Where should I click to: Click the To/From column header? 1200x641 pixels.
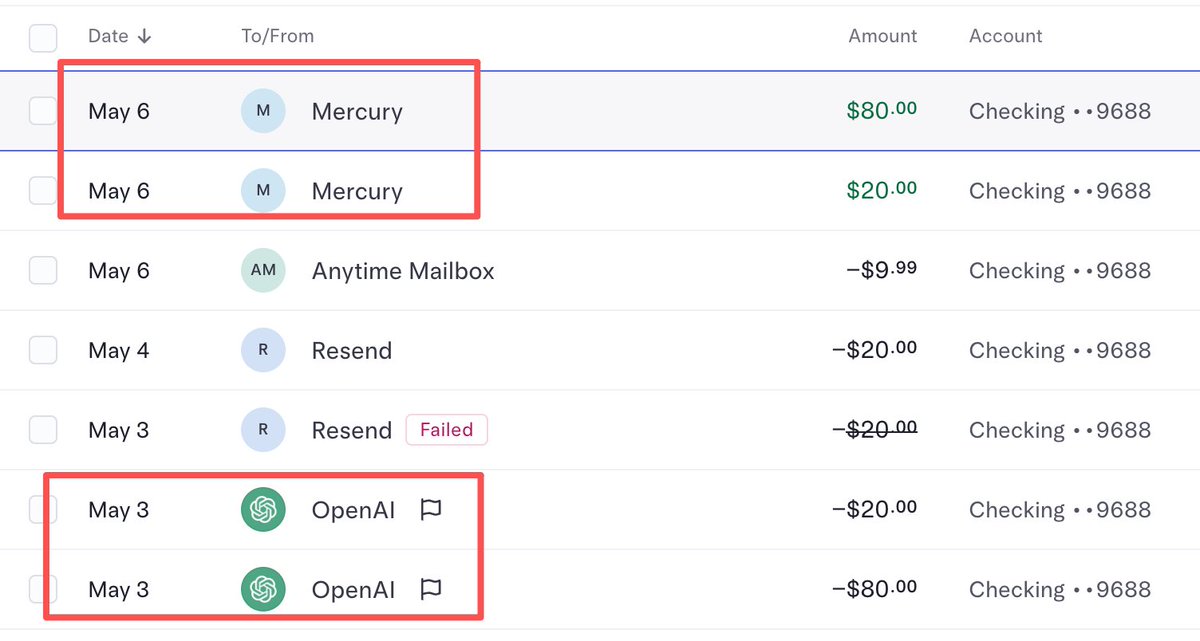278,36
